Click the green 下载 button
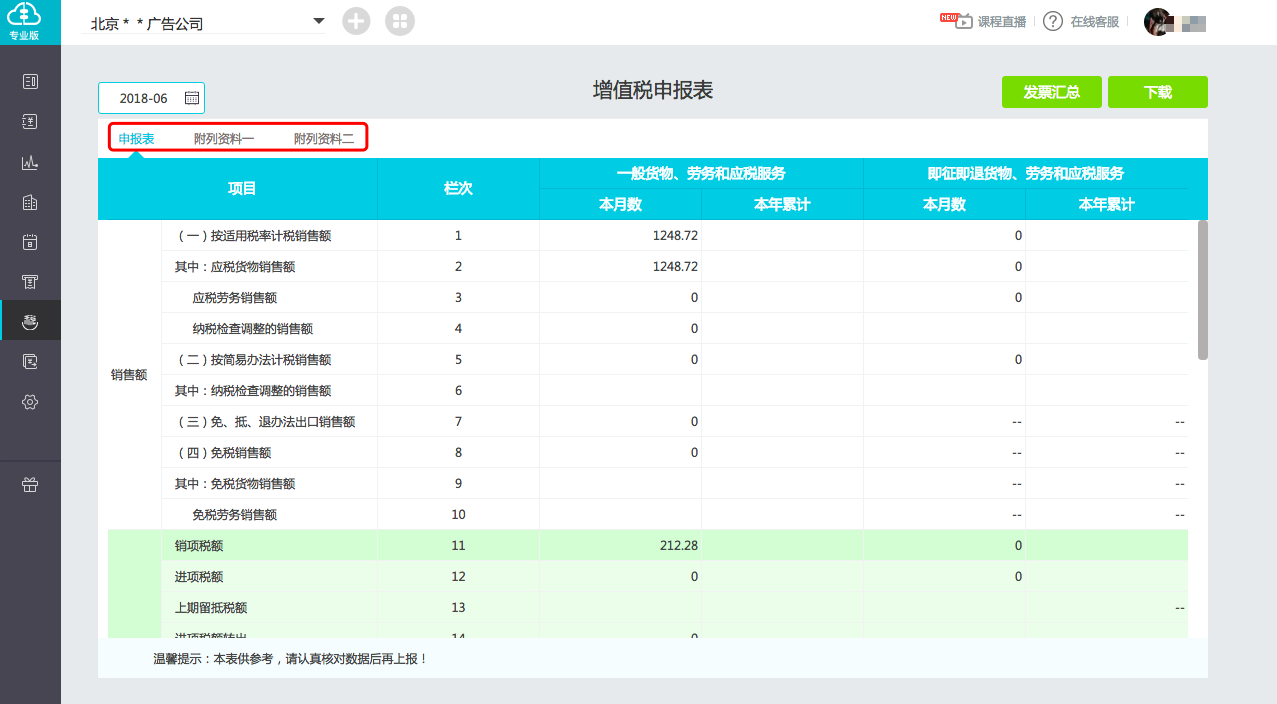This screenshot has width=1277, height=704. [x=1157, y=92]
